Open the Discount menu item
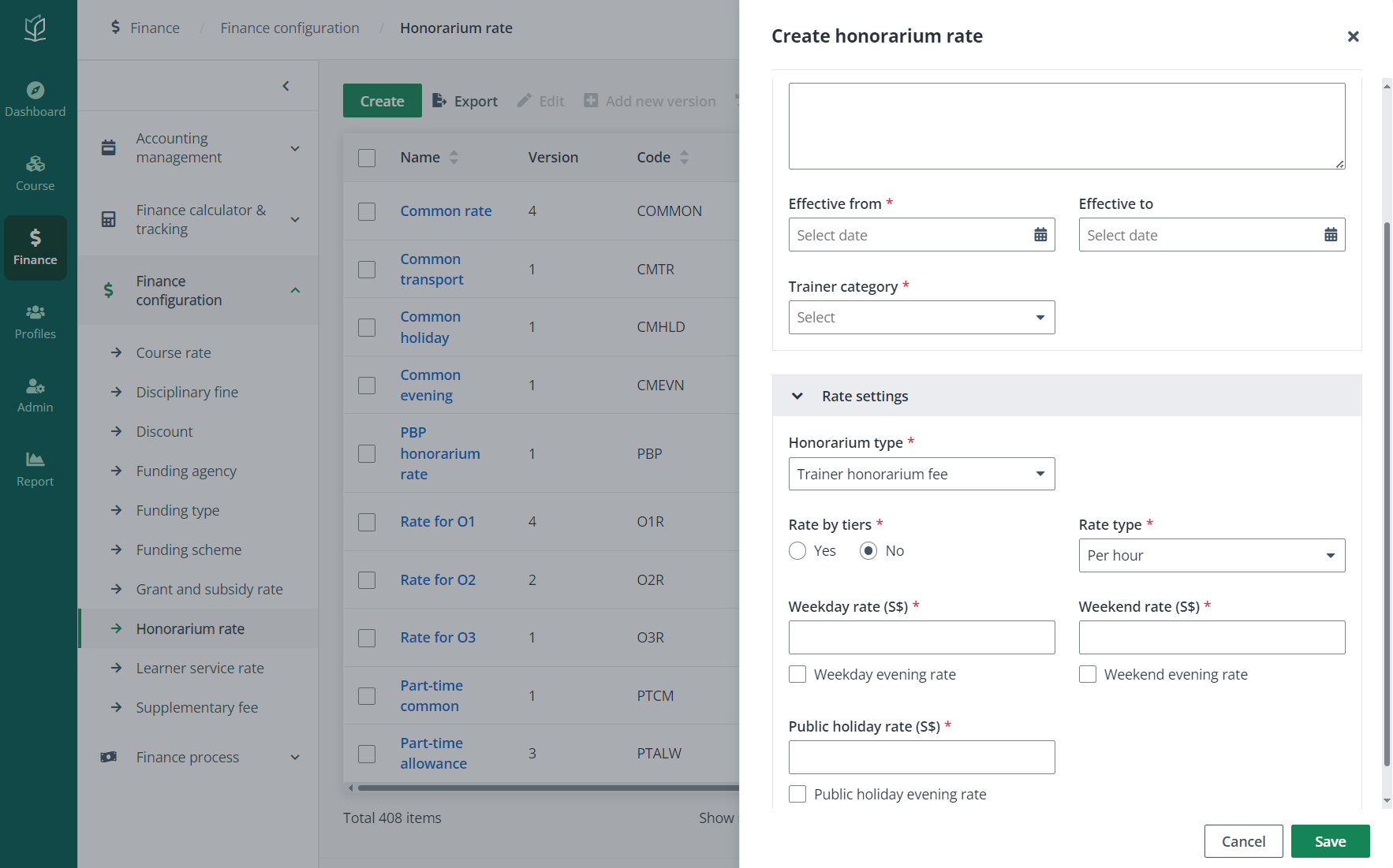The image size is (1393, 868). (x=164, y=431)
